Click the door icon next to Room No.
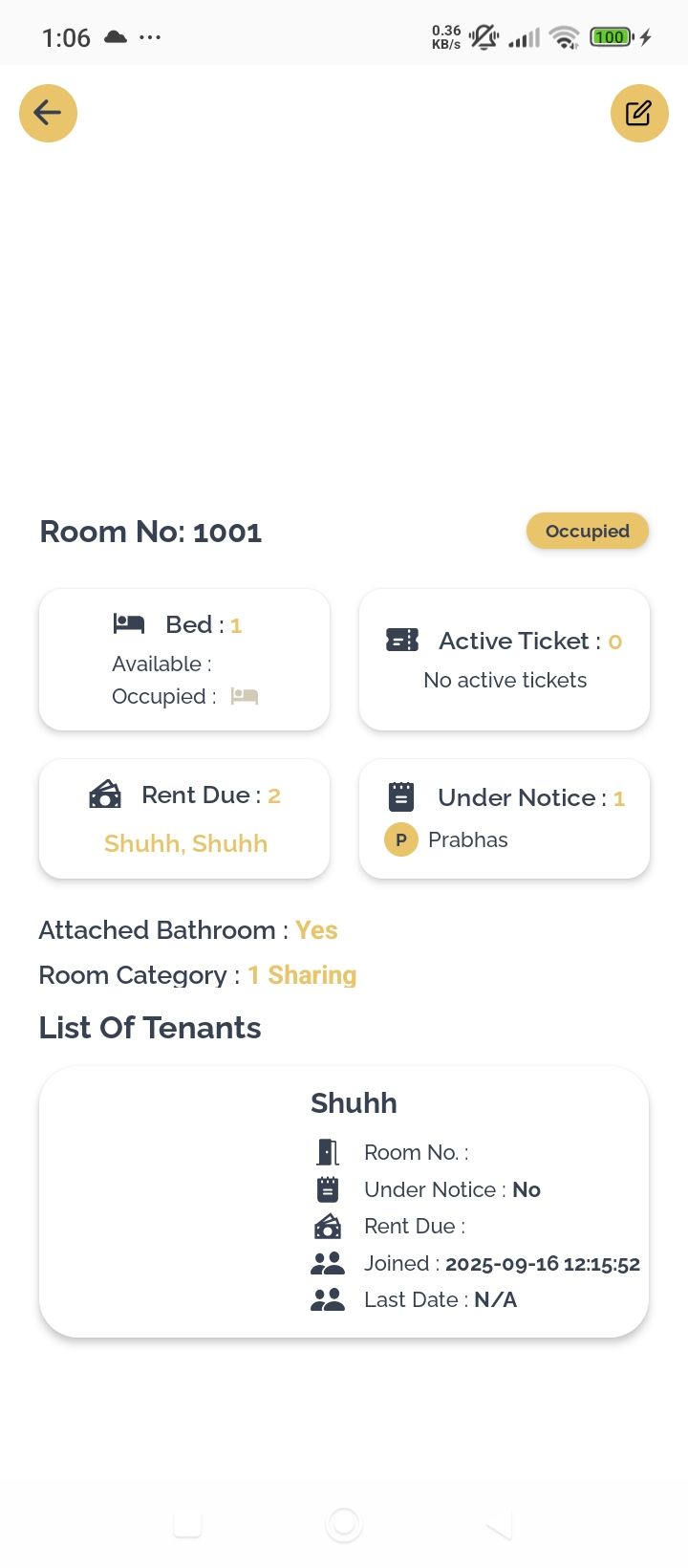This screenshot has width=688, height=1568. pos(328,1152)
